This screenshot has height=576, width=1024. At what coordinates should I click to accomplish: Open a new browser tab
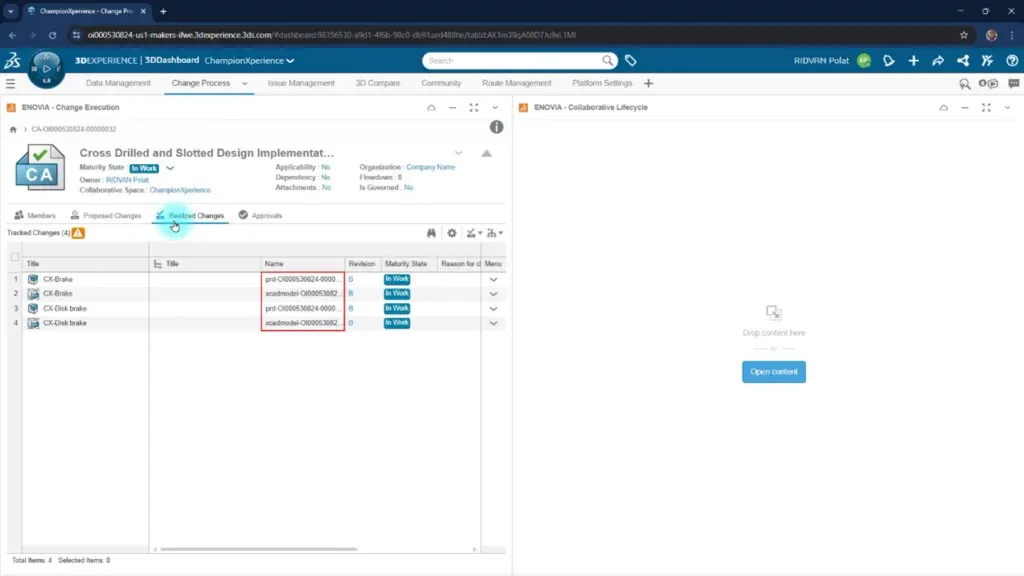pyautogui.click(x=163, y=11)
